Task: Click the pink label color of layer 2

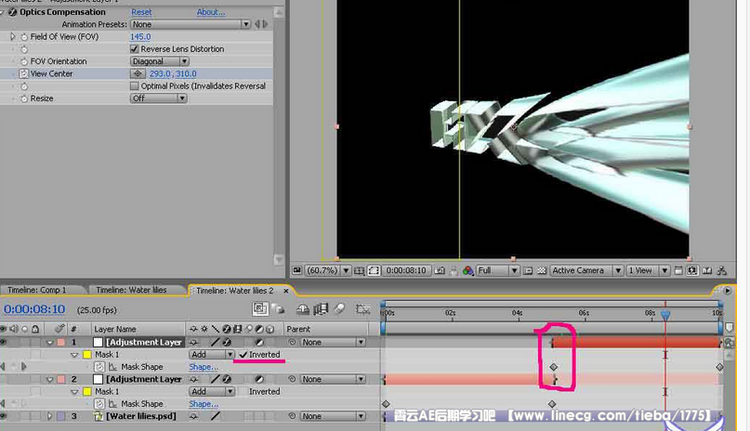Action: tap(61, 379)
